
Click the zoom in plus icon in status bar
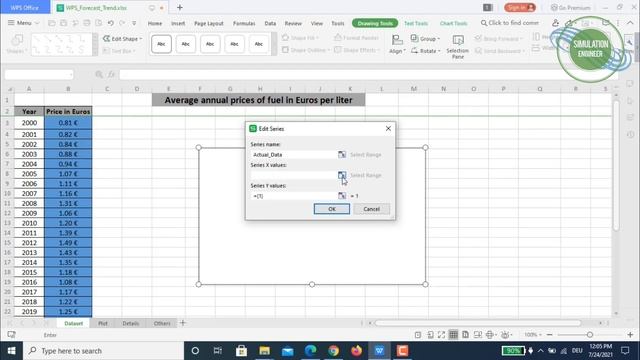[x=630, y=335]
